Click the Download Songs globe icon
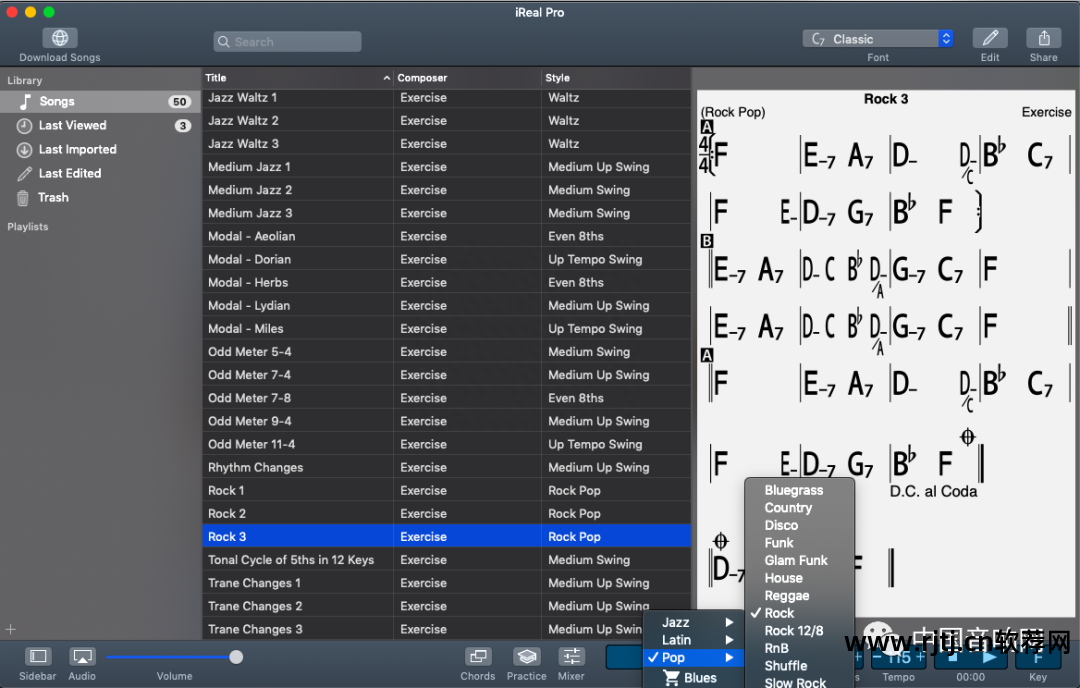This screenshot has width=1080, height=688. click(x=60, y=39)
